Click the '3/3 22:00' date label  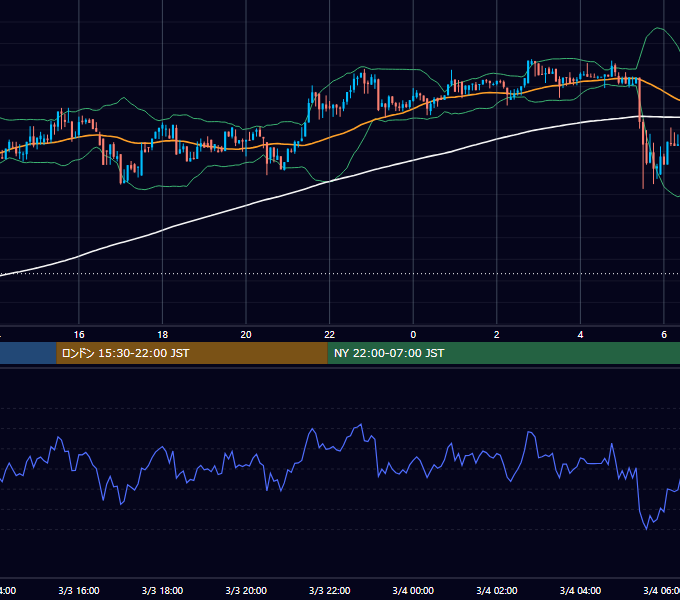coord(330,590)
